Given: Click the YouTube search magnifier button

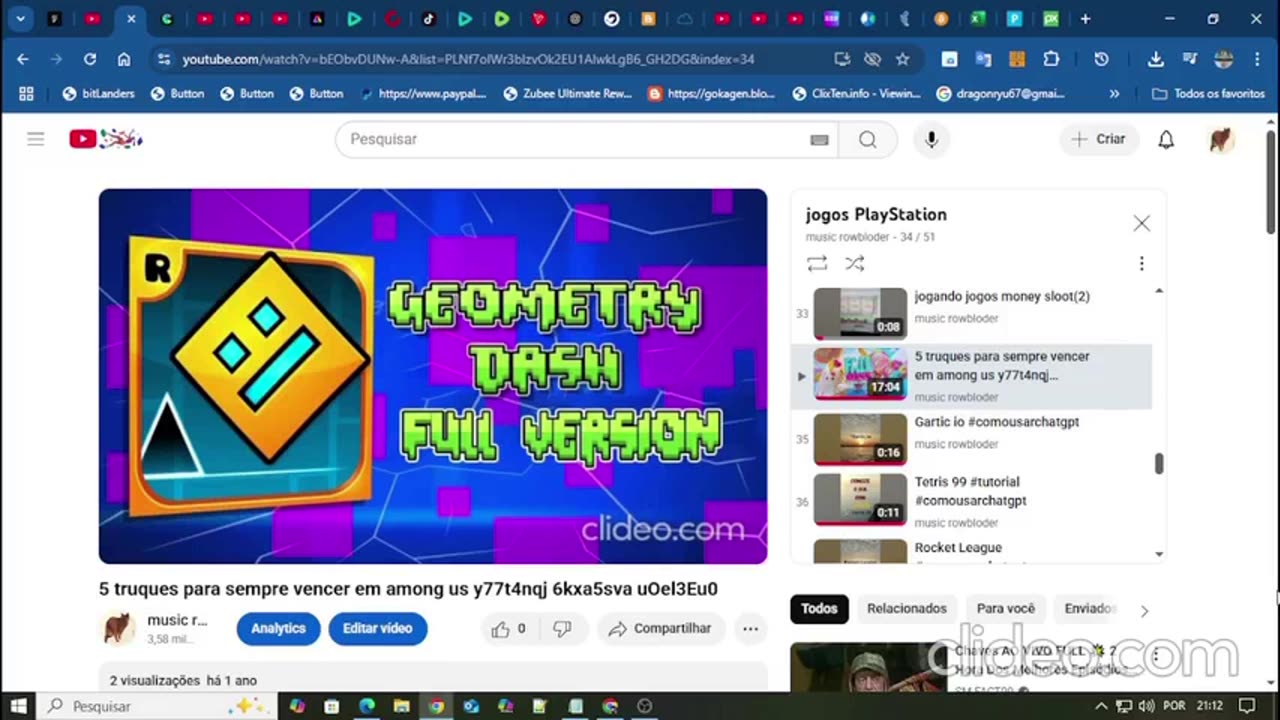Looking at the screenshot, I should [x=867, y=139].
